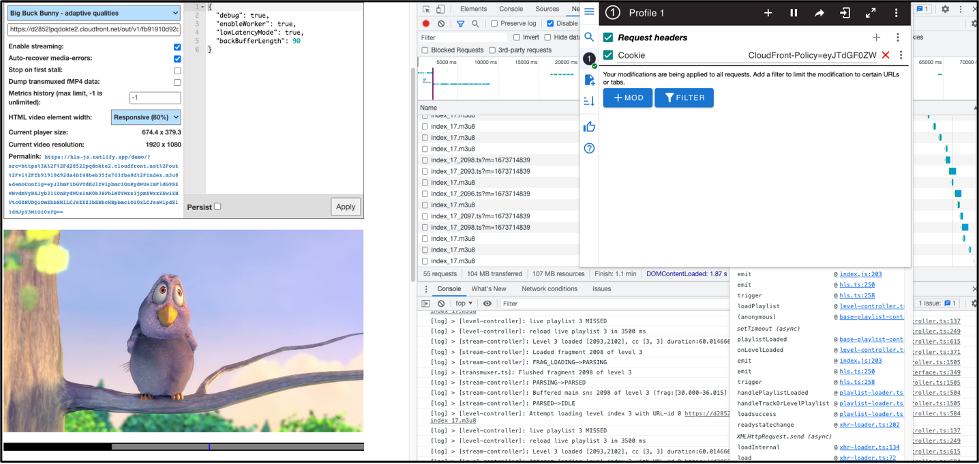Click the sign-in icon in Profile 1 bar
This screenshot has height=464, width=979.
[845, 12]
